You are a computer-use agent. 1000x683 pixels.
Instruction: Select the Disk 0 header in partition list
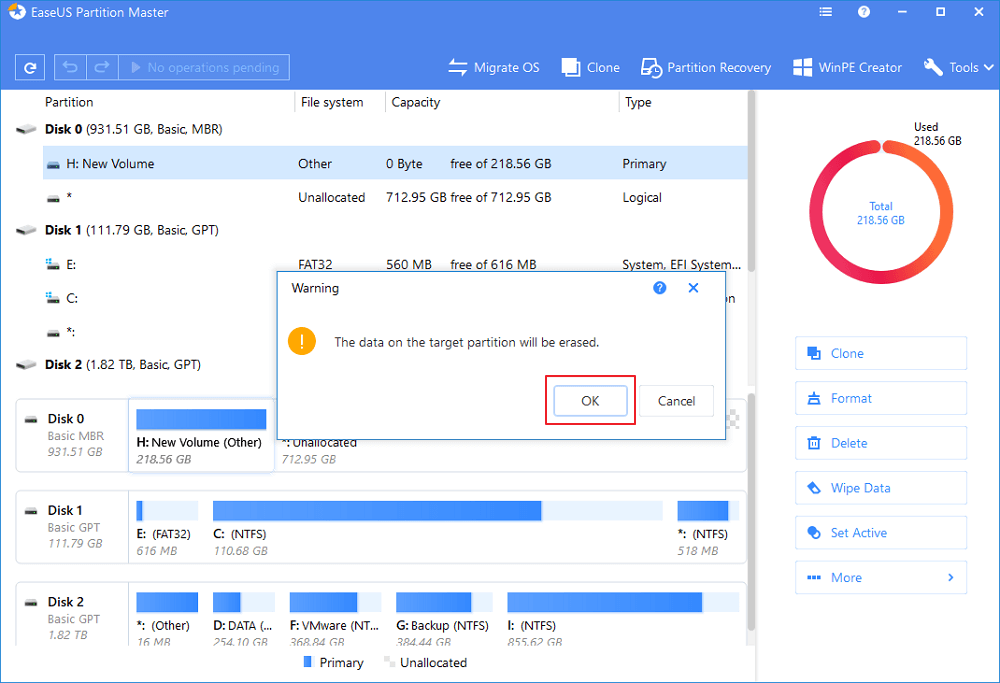pos(133,129)
